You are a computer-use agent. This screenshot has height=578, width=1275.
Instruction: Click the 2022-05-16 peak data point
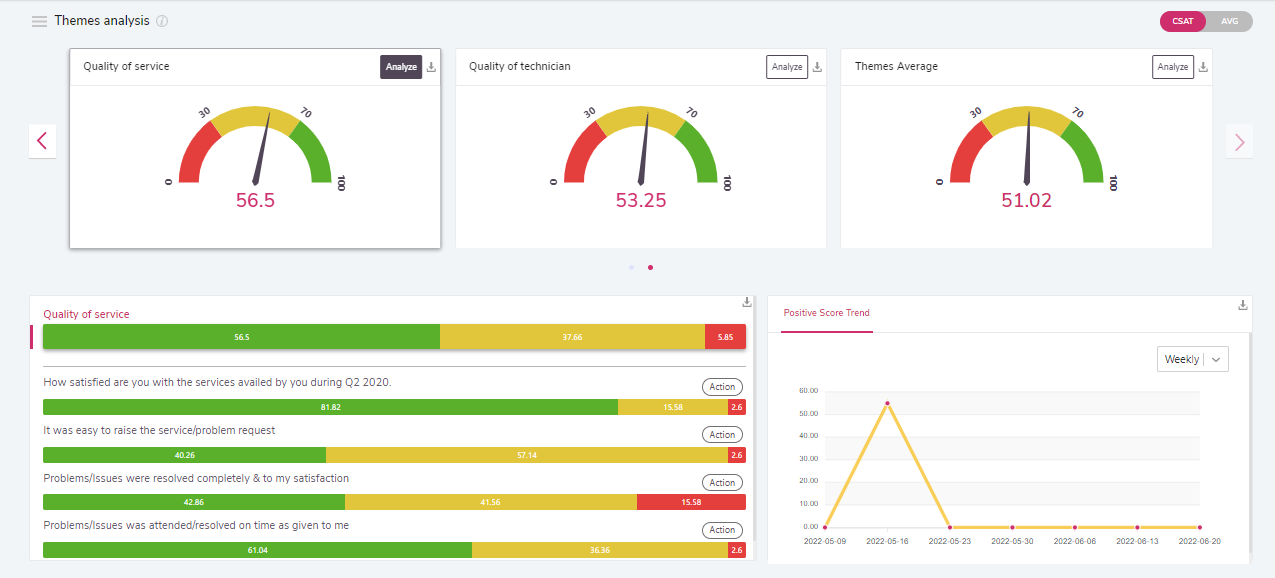(x=887, y=403)
